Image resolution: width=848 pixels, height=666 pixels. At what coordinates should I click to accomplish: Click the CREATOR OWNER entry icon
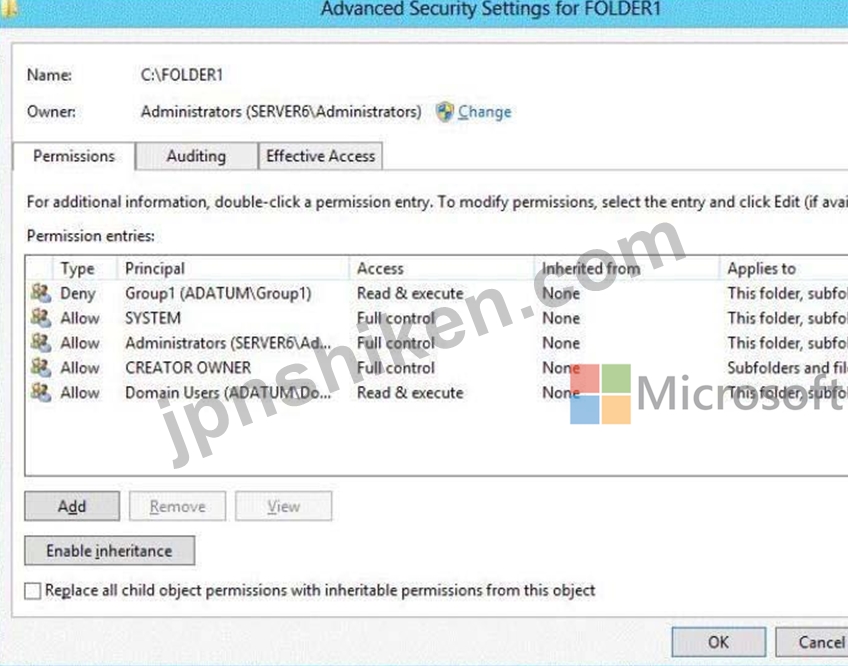pyautogui.click(x=41, y=367)
